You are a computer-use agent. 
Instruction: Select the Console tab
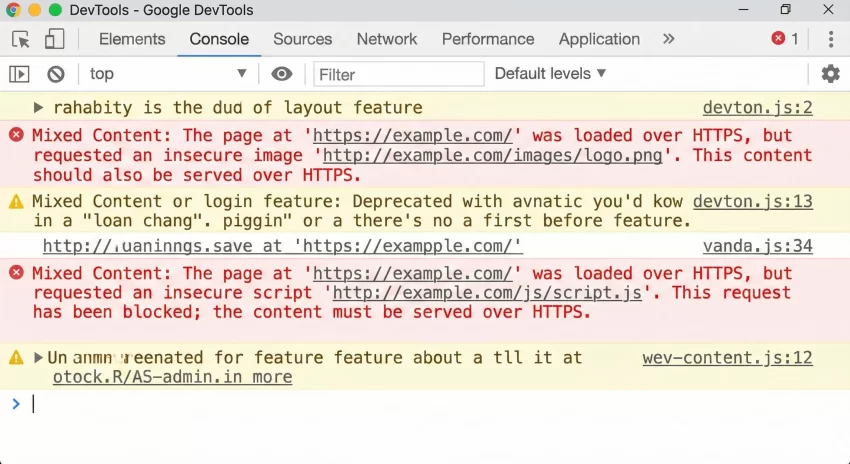pos(219,39)
